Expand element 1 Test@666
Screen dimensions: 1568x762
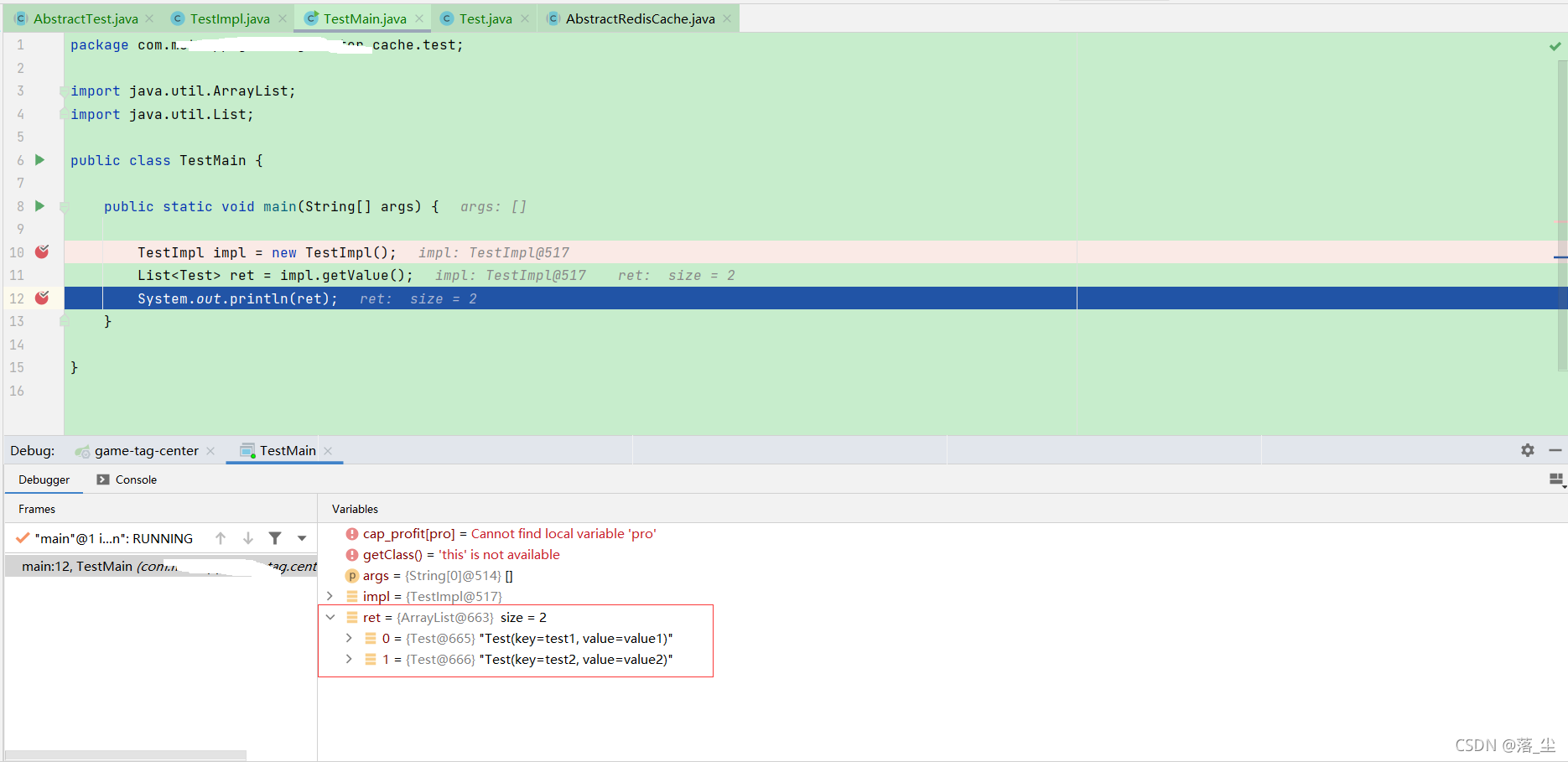(349, 660)
